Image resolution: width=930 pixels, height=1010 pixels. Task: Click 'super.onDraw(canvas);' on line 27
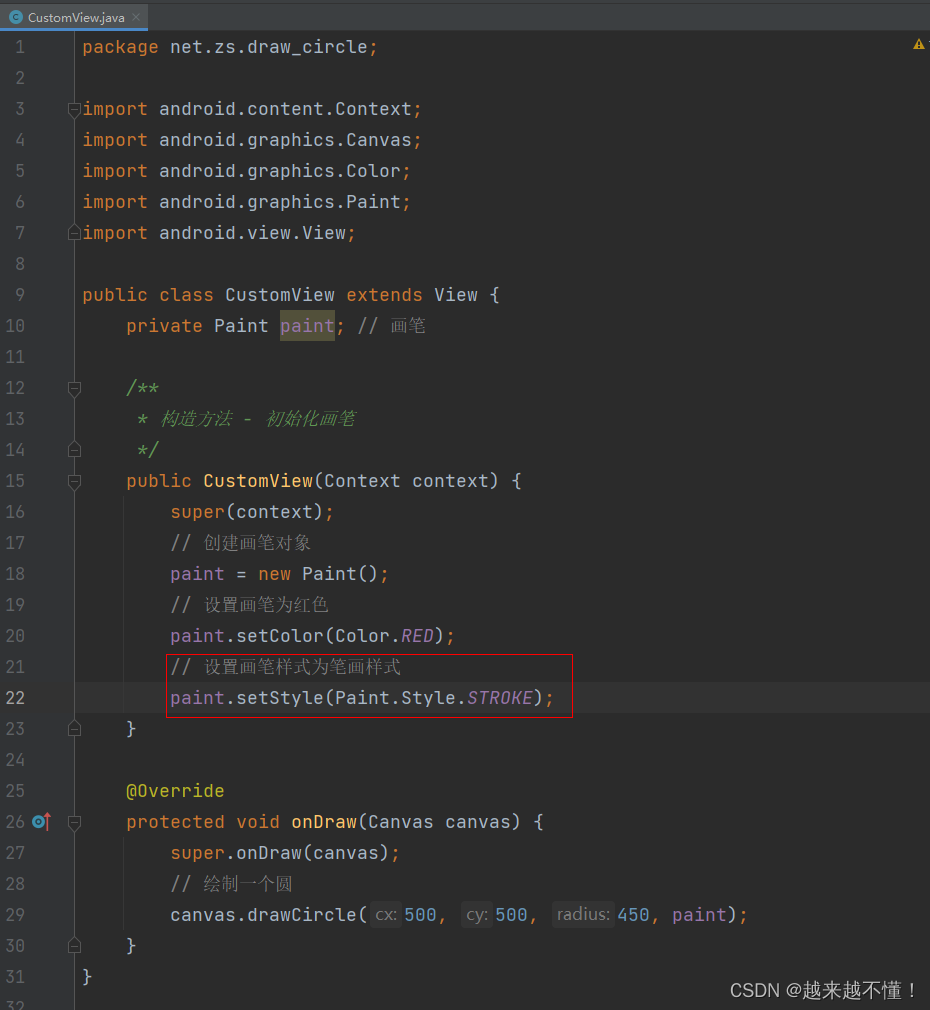click(x=285, y=853)
